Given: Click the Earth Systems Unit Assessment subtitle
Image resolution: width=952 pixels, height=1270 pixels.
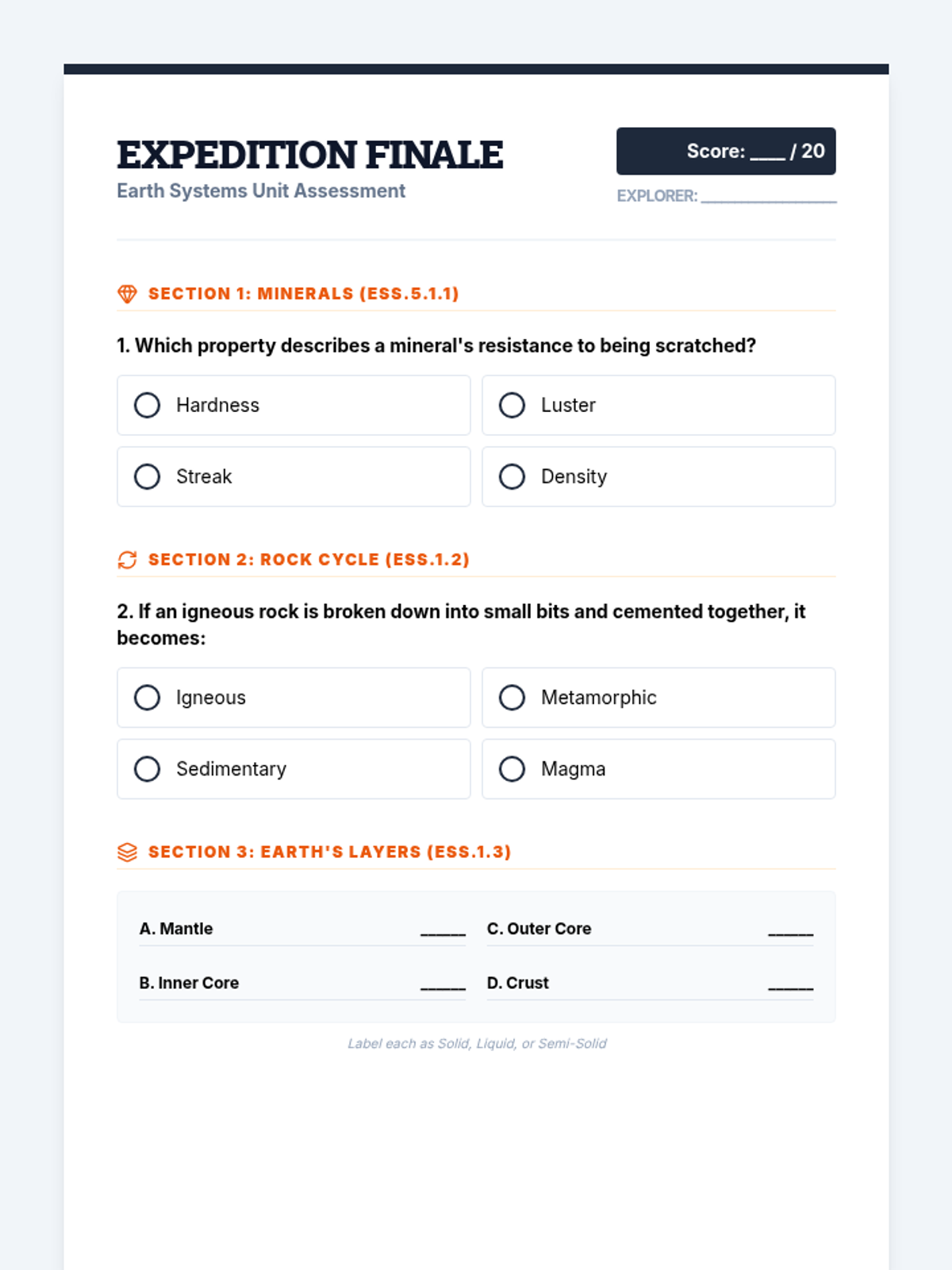Looking at the screenshot, I should [261, 191].
